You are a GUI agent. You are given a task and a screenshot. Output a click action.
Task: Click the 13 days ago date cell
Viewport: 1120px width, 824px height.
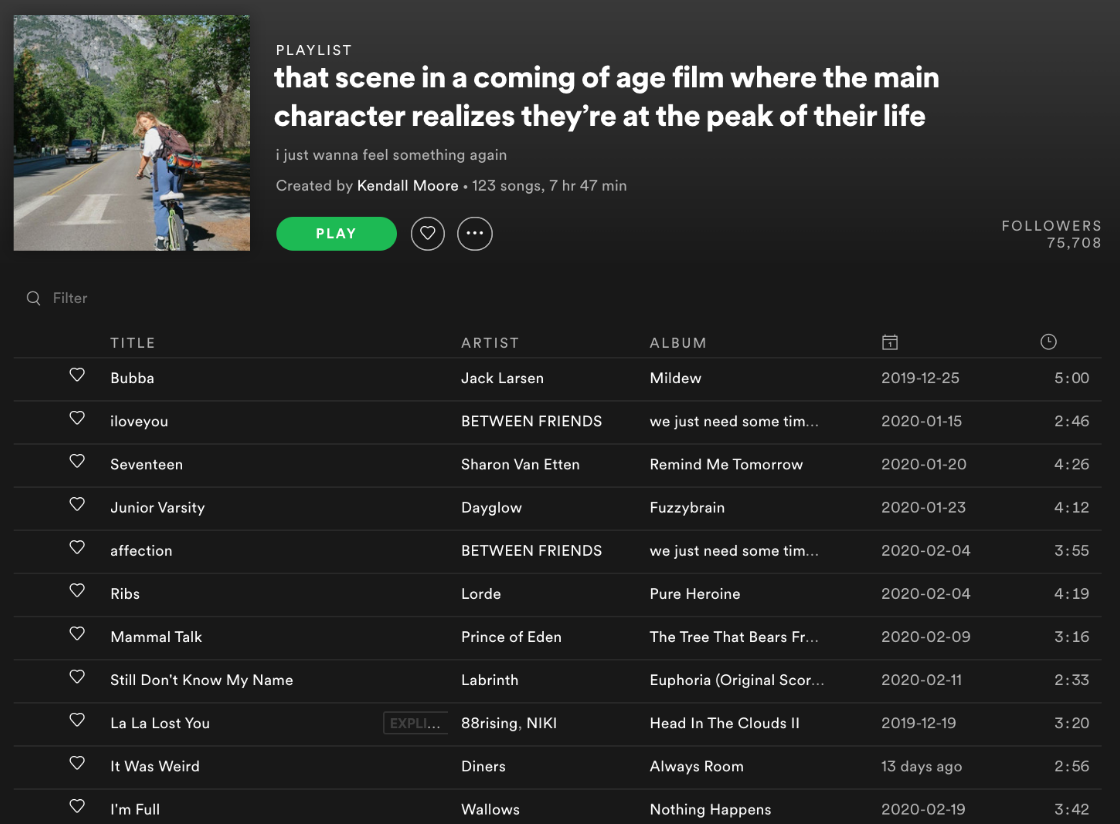(x=921, y=766)
